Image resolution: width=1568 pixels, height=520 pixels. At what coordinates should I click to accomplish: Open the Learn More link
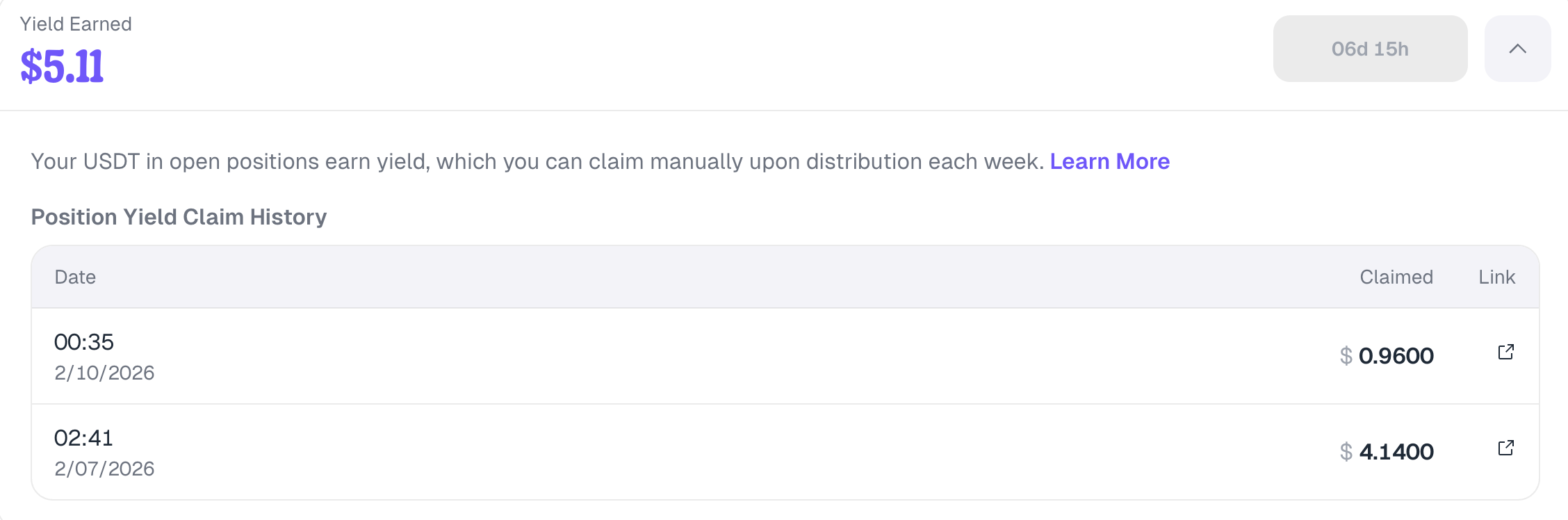point(1110,161)
